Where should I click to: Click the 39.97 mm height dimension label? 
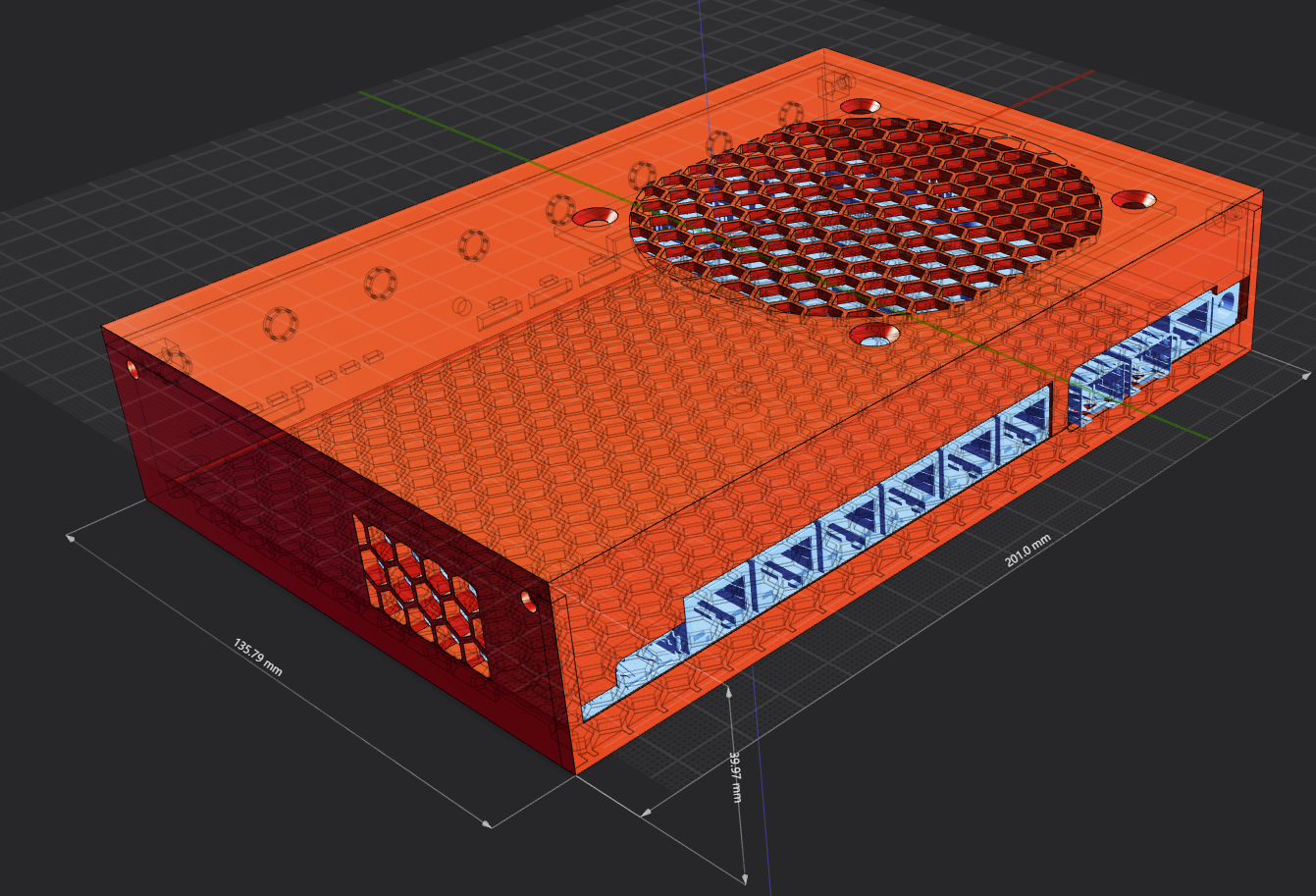click(x=734, y=777)
